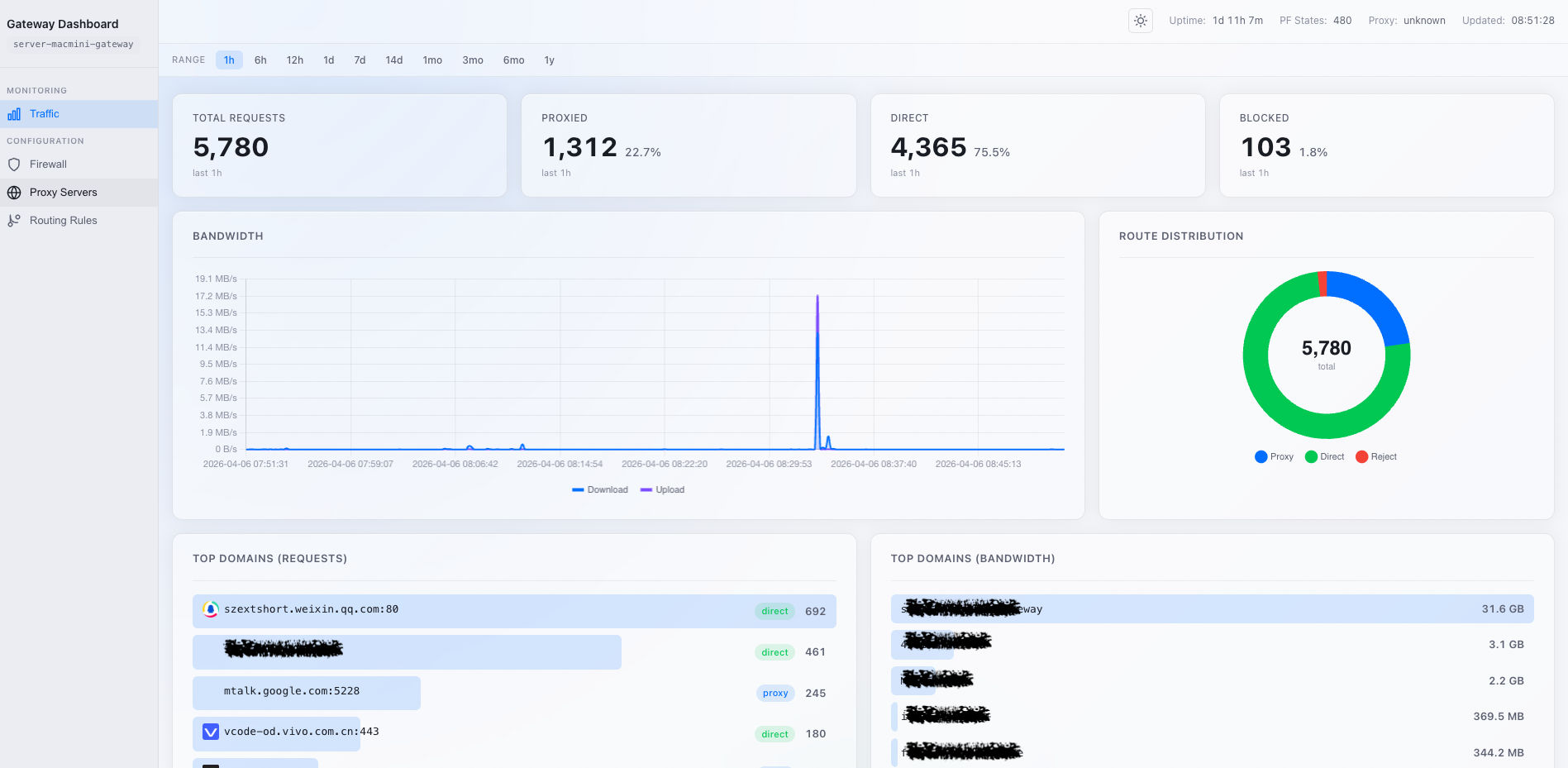Click the vivo domain favicon icon
1568x768 pixels.
211,732
